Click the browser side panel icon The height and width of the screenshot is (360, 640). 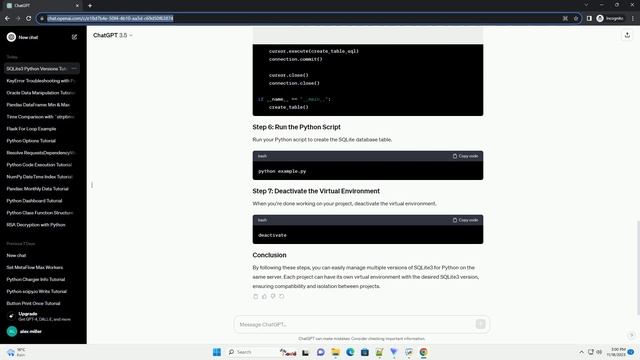click(x=589, y=18)
